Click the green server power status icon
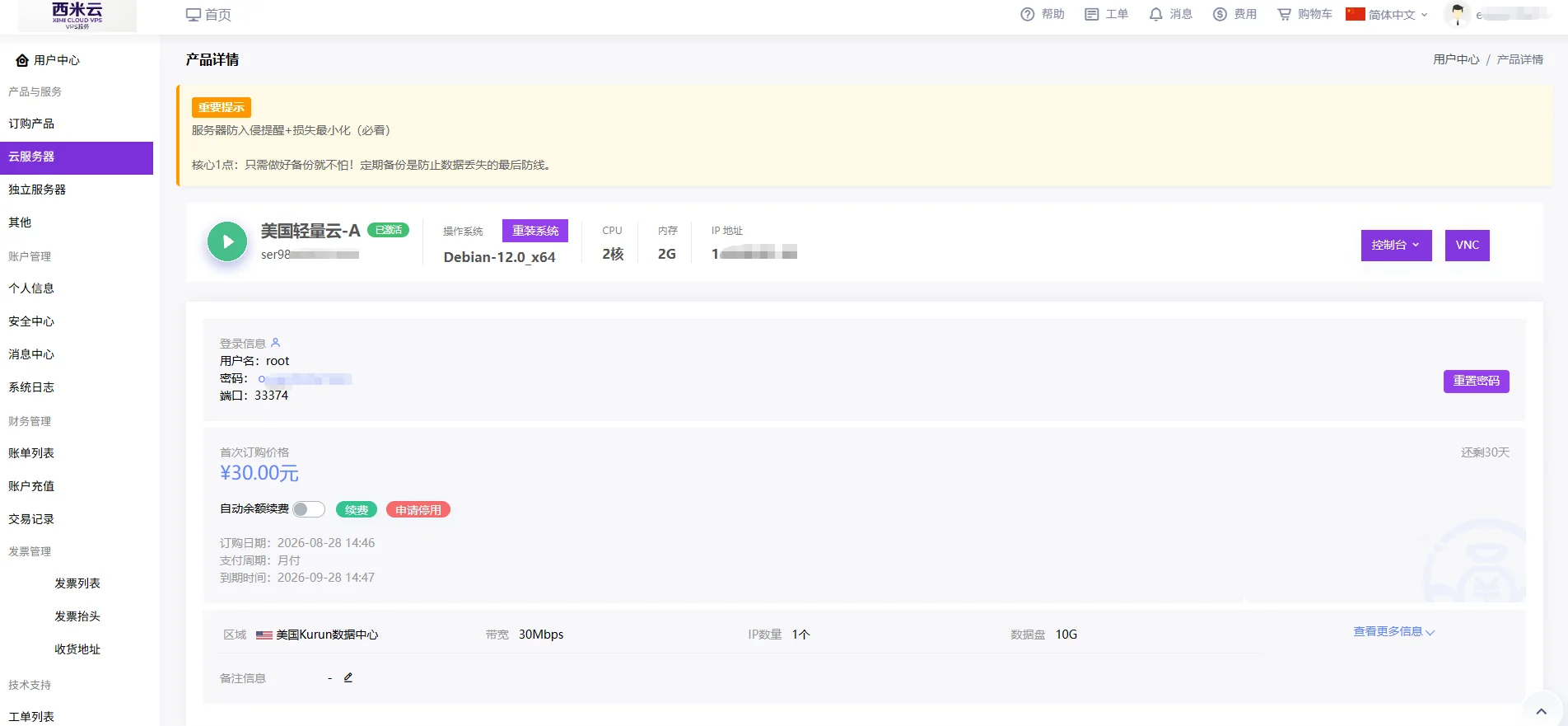 [227, 241]
